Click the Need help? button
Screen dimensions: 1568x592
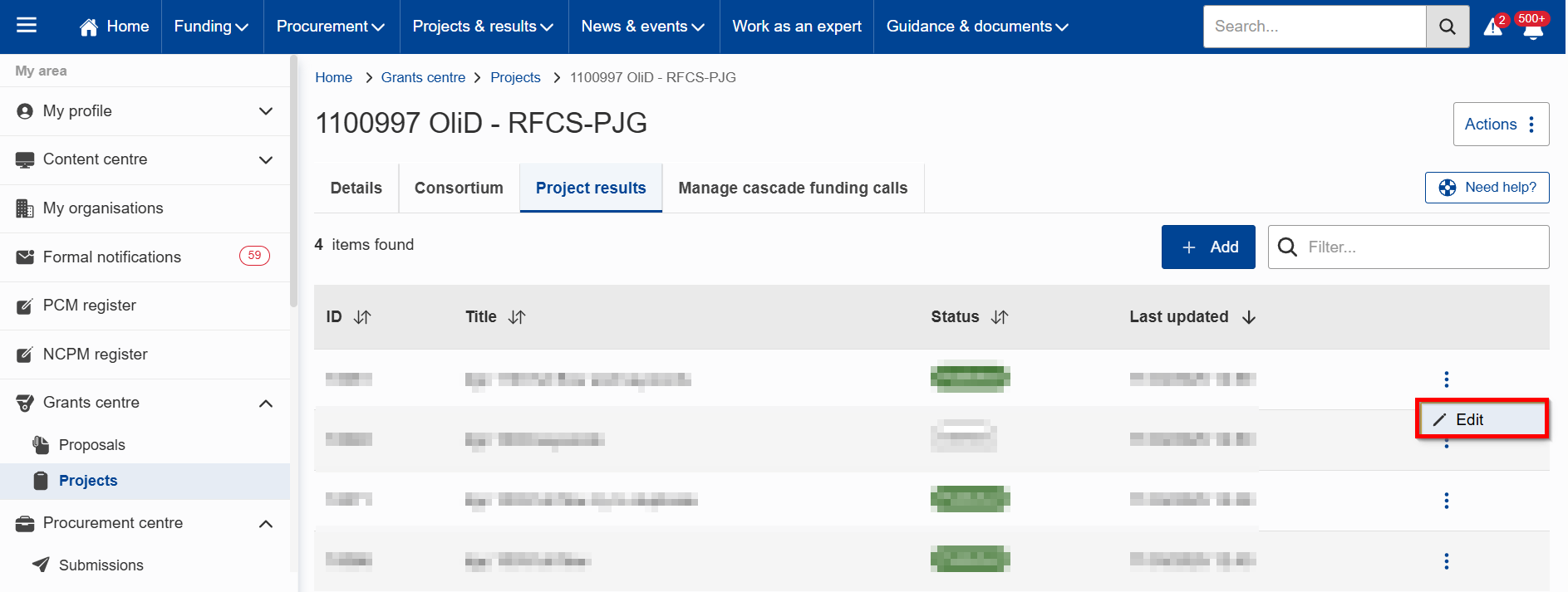(1487, 188)
